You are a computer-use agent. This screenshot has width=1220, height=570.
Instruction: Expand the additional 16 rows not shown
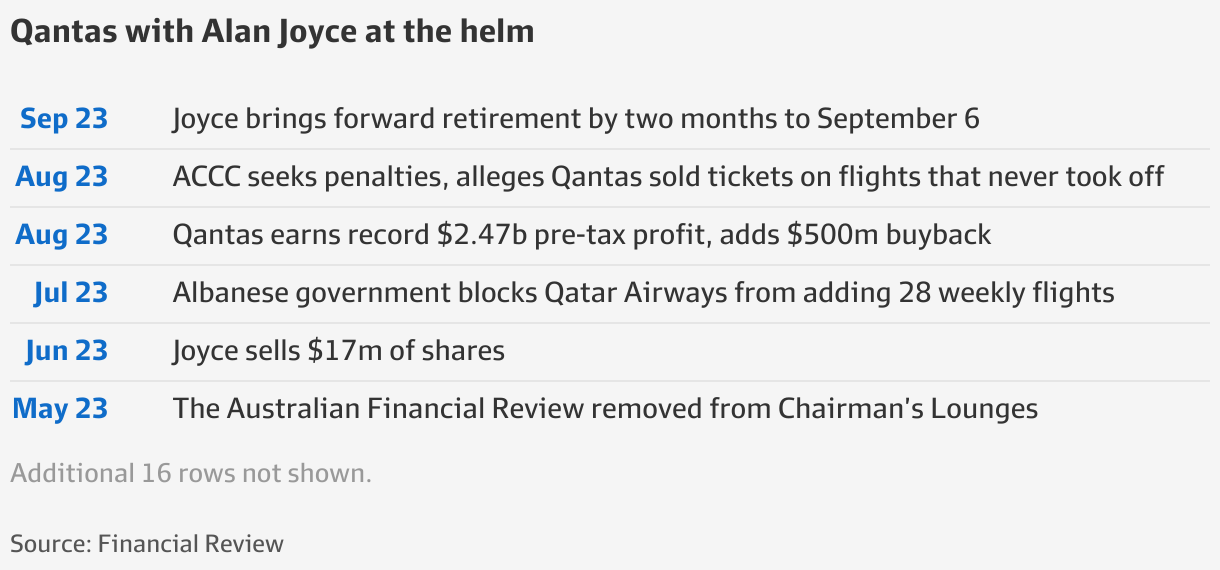pos(191,473)
